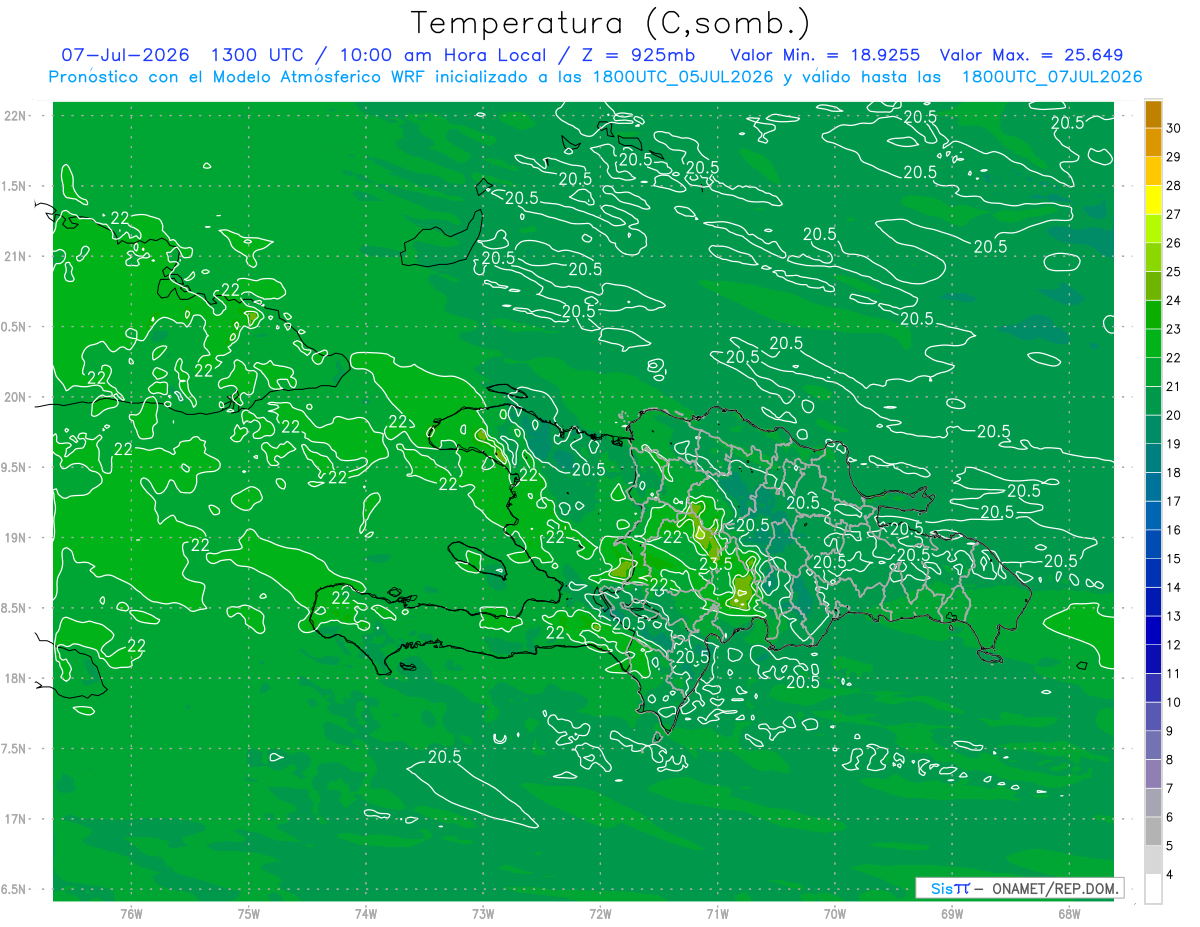Click the '23.5' contour label on the map
1200x927 pixels.
coord(716,564)
